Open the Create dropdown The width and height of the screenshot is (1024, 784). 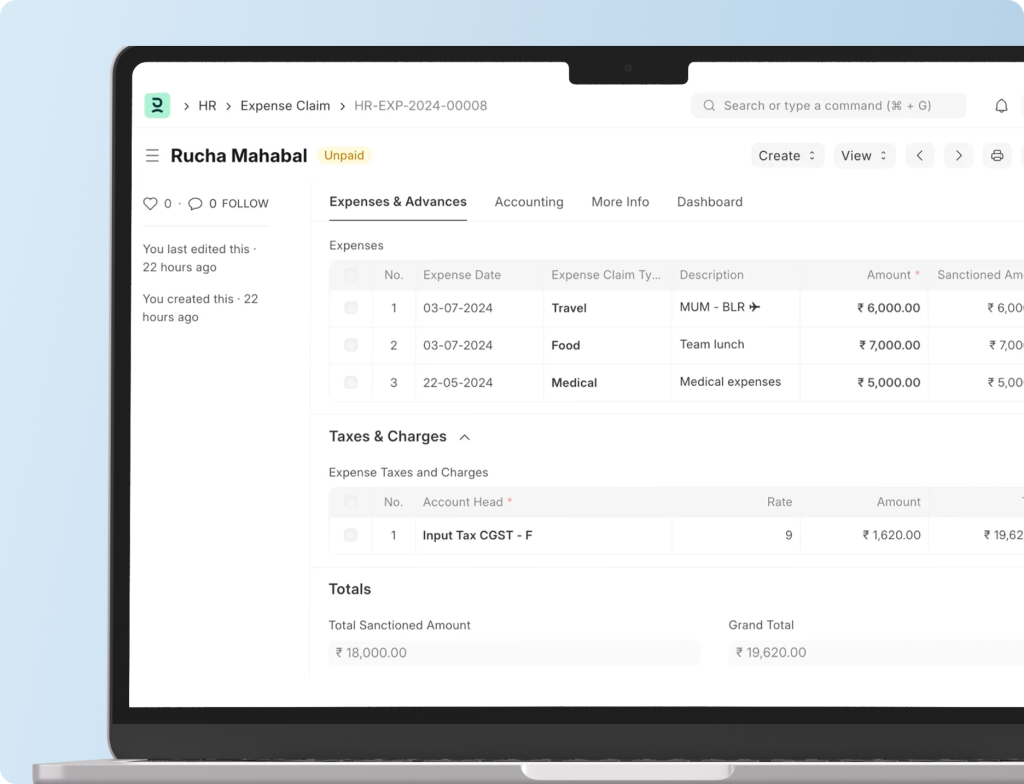click(788, 155)
